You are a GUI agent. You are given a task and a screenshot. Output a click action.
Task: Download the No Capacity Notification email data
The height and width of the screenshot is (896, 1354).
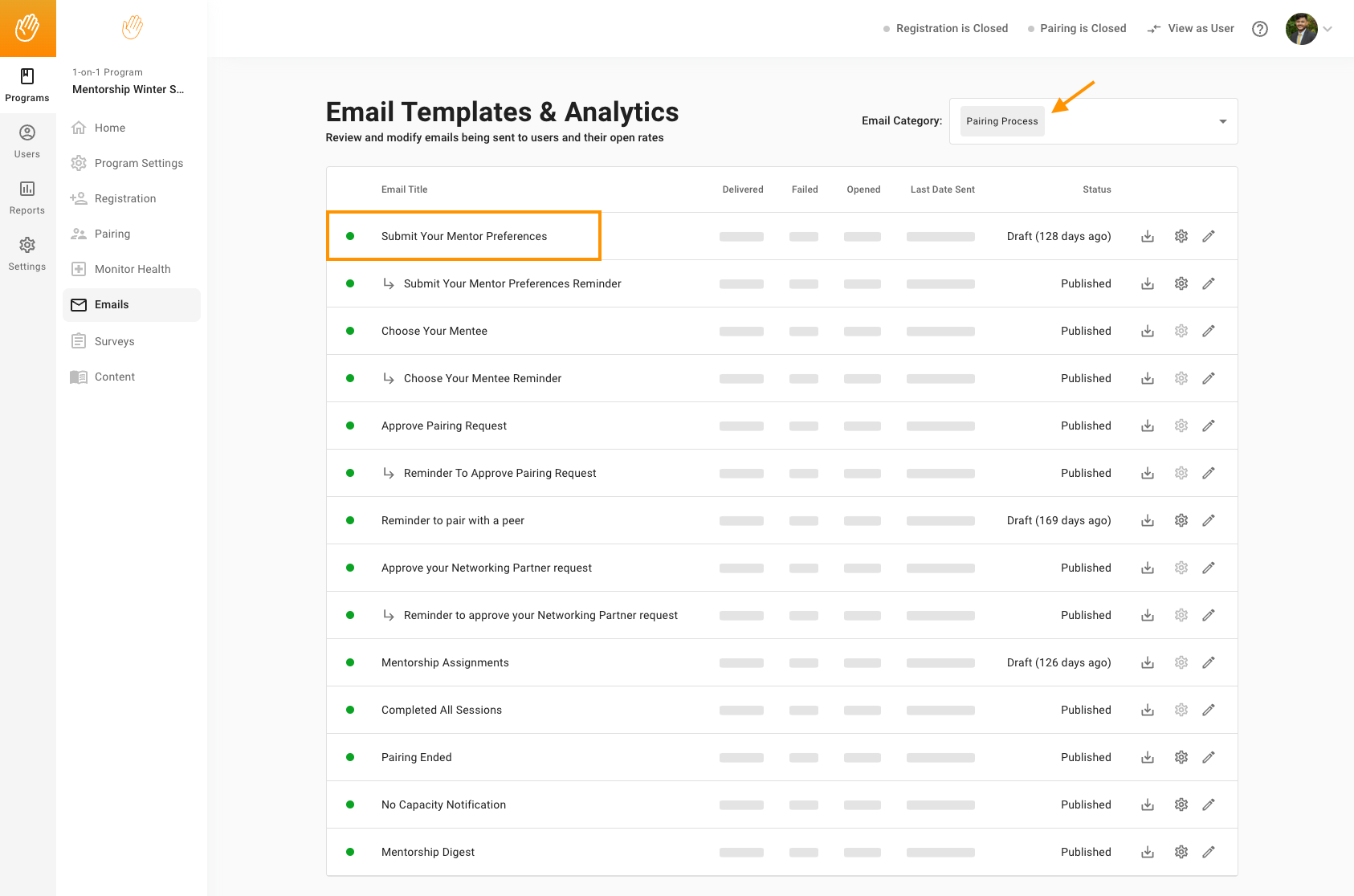[1148, 804]
